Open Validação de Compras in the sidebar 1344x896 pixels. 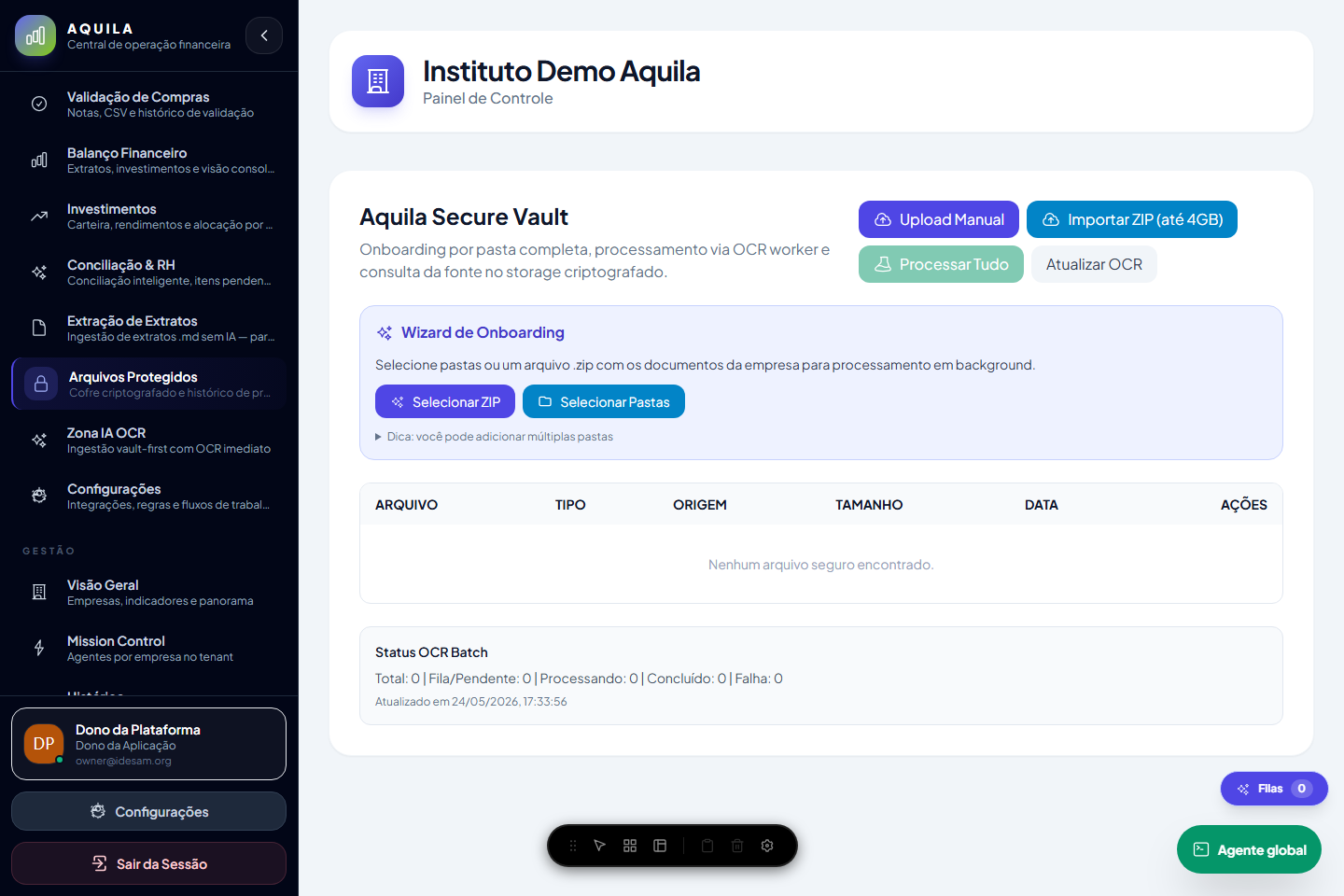point(149,104)
